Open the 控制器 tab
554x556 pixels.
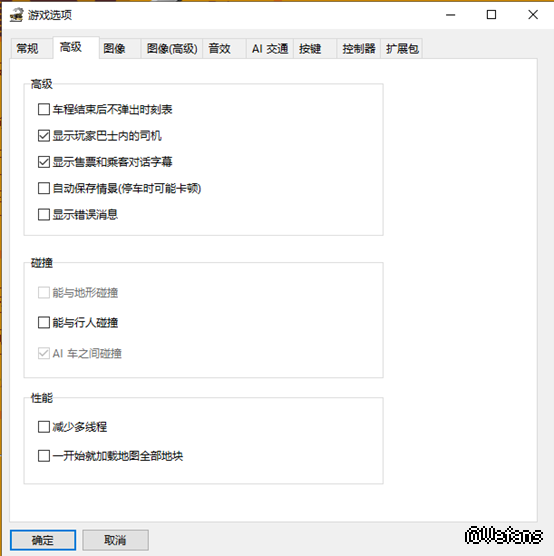359,49
